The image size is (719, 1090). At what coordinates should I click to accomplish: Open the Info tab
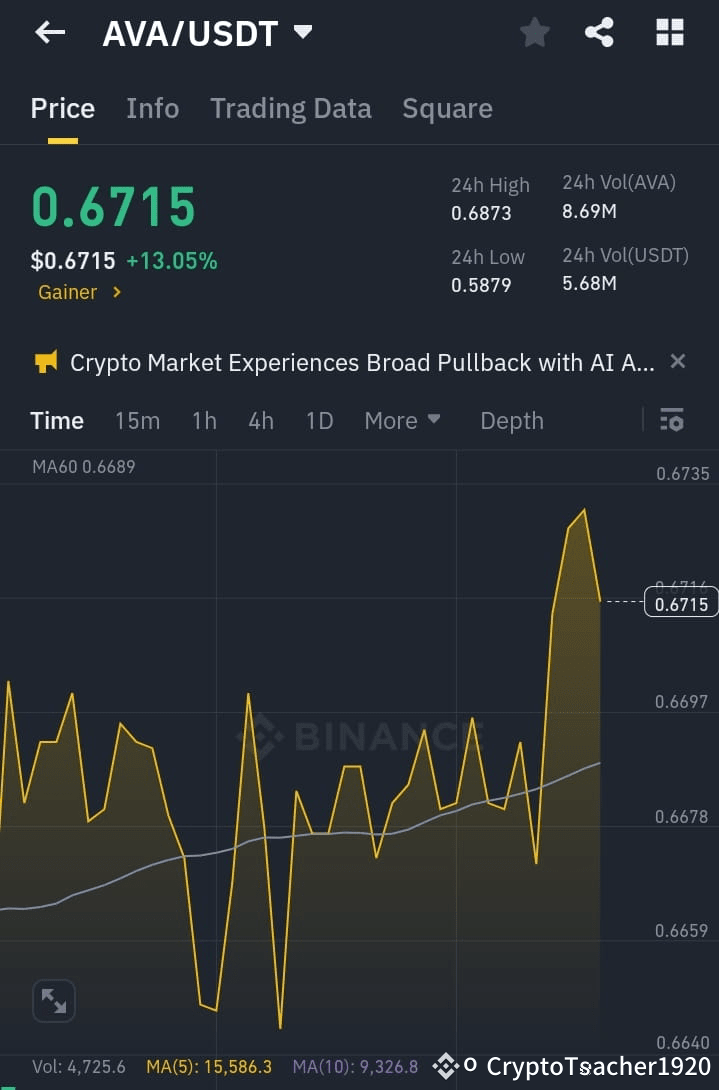point(152,108)
